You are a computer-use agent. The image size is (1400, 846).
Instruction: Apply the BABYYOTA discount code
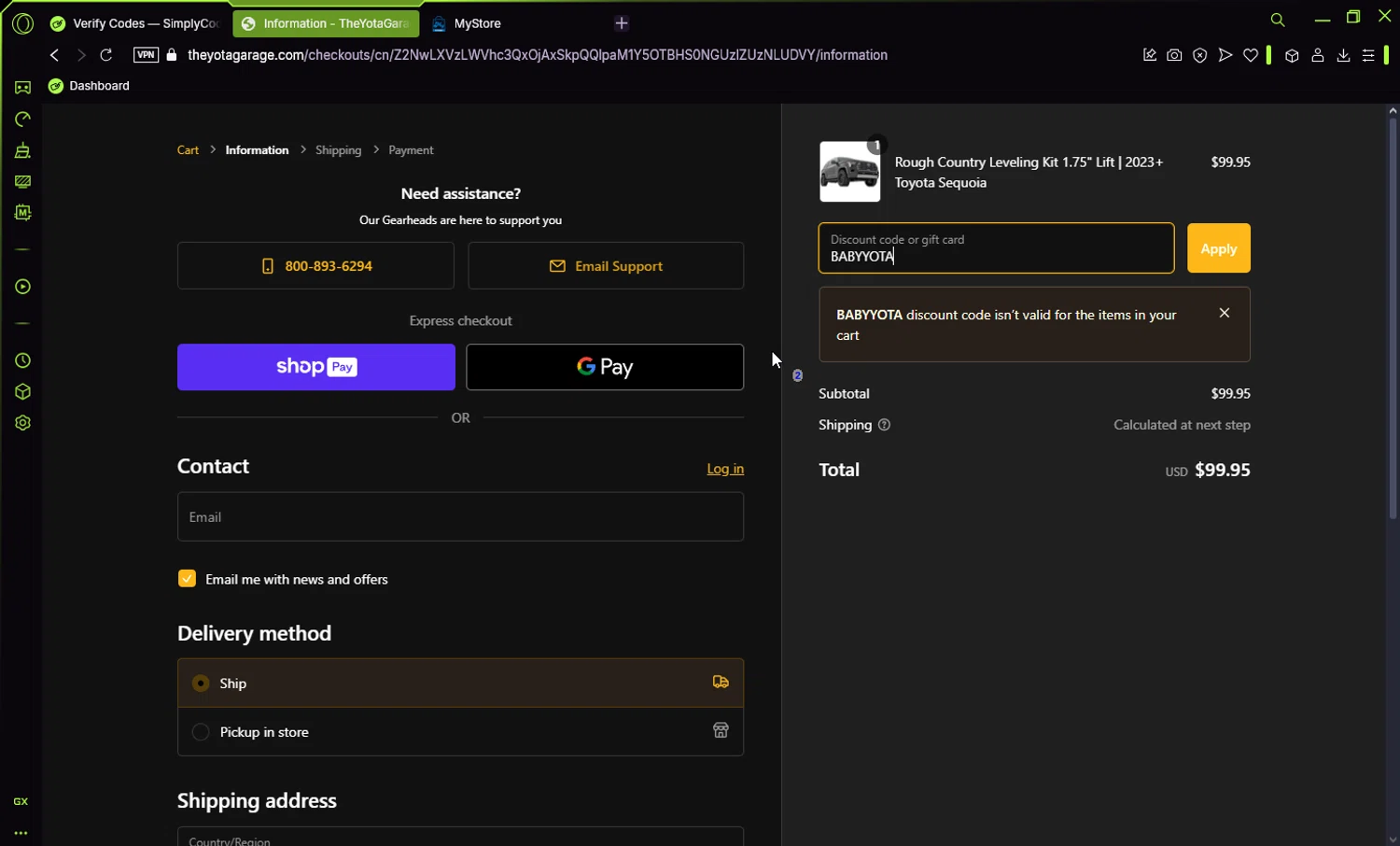(1219, 248)
